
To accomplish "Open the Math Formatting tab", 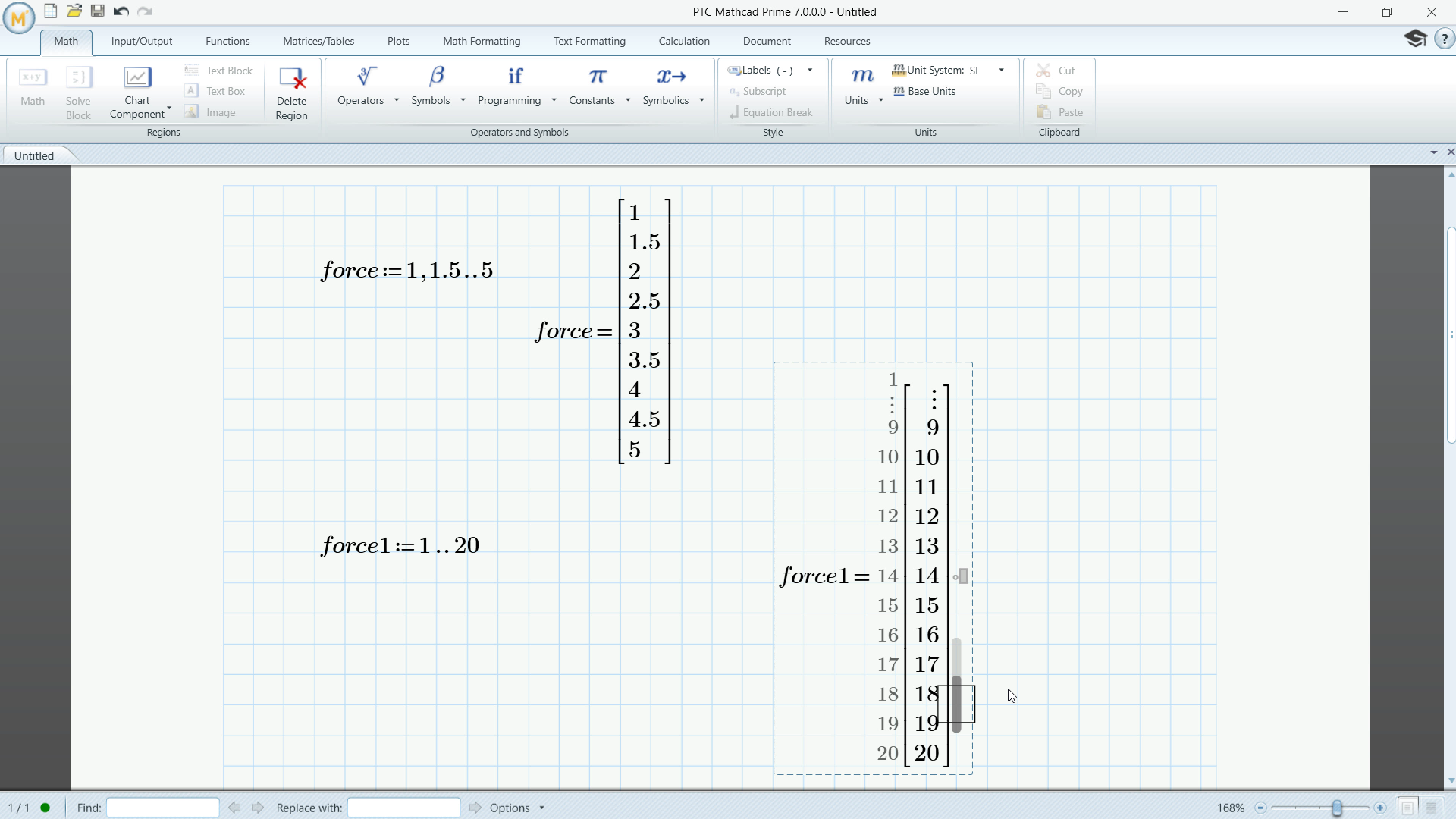I will (482, 41).
